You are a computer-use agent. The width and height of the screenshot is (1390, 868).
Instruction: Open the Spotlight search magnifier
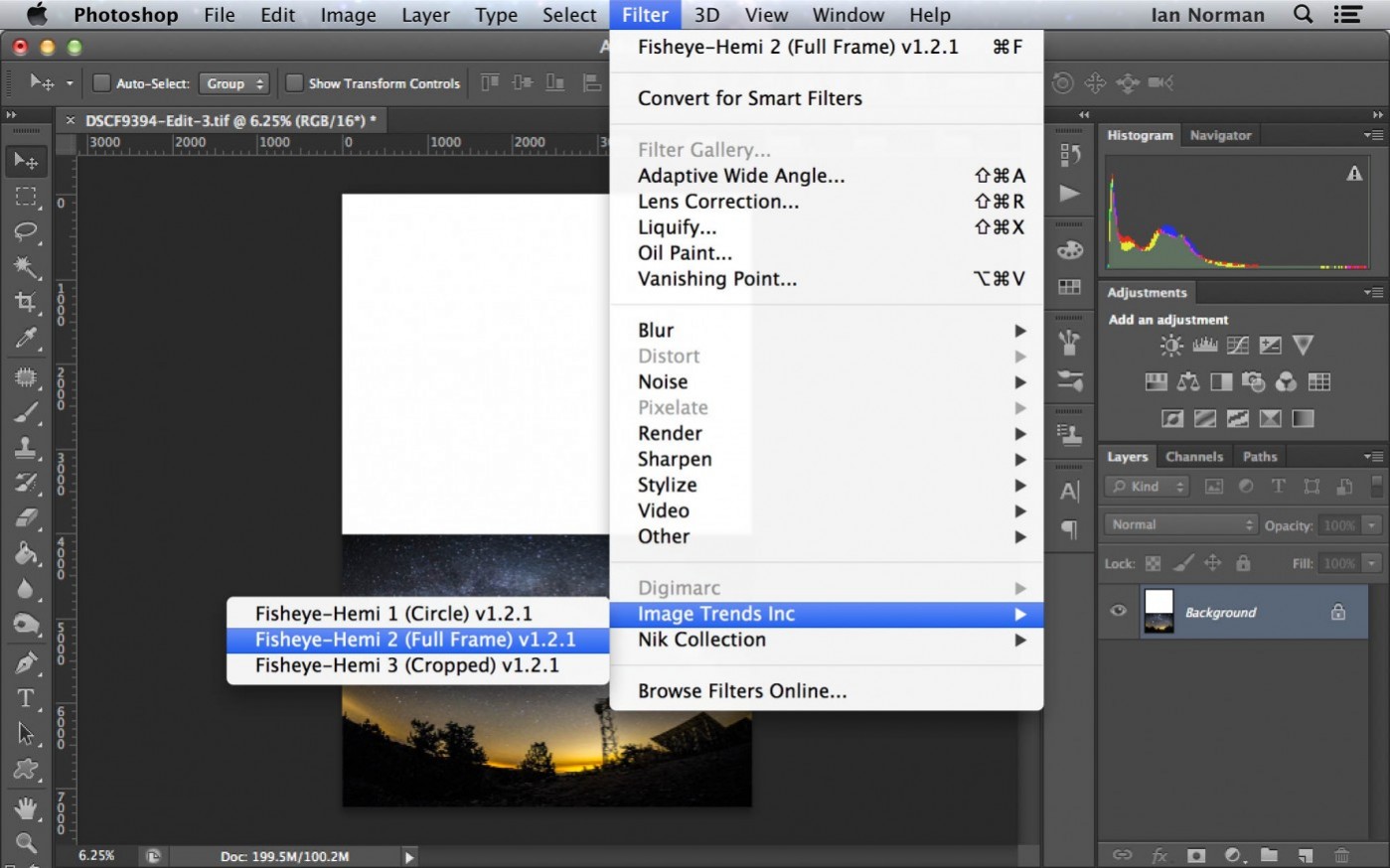click(x=1303, y=14)
